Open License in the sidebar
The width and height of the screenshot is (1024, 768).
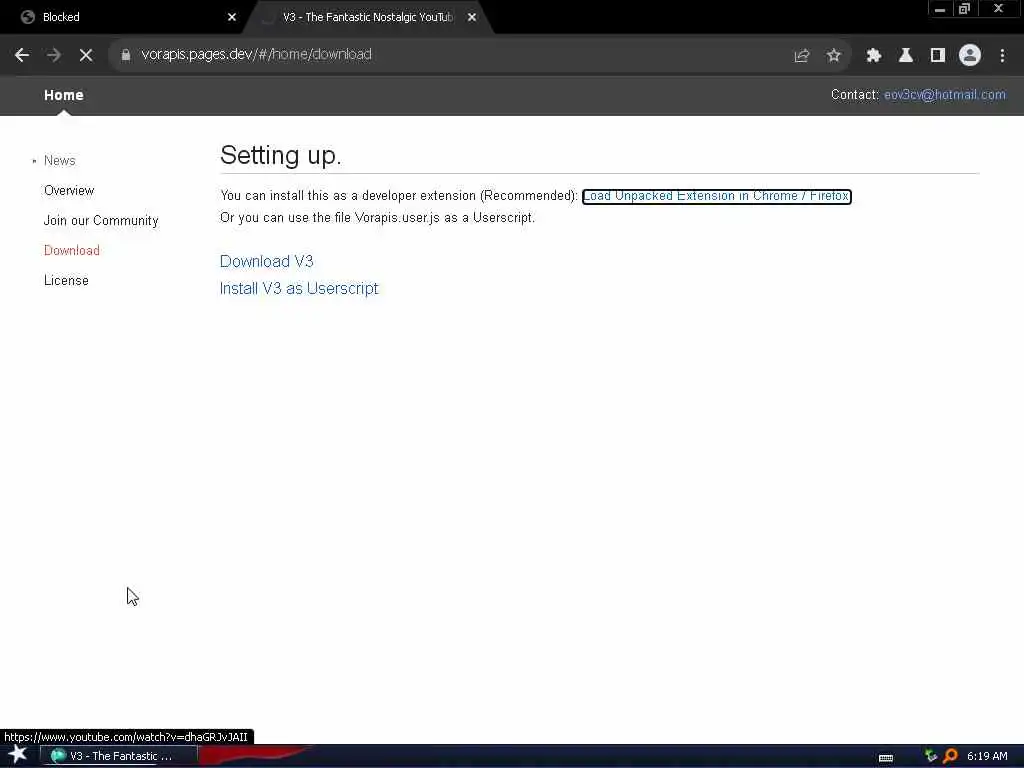pos(66,281)
